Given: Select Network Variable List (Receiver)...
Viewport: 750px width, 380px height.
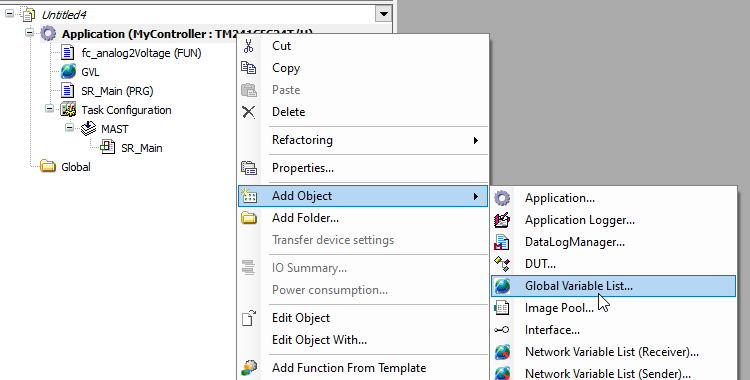Looking at the screenshot, I should click(x=614, y=352).
